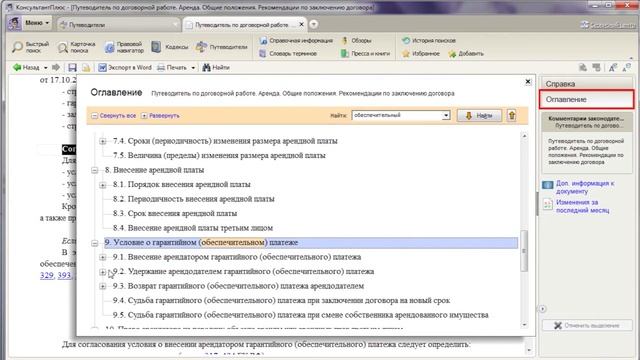Select 9.4 Судьба платежа при заключении договора

pyautogui.click(x=281, y=301)
